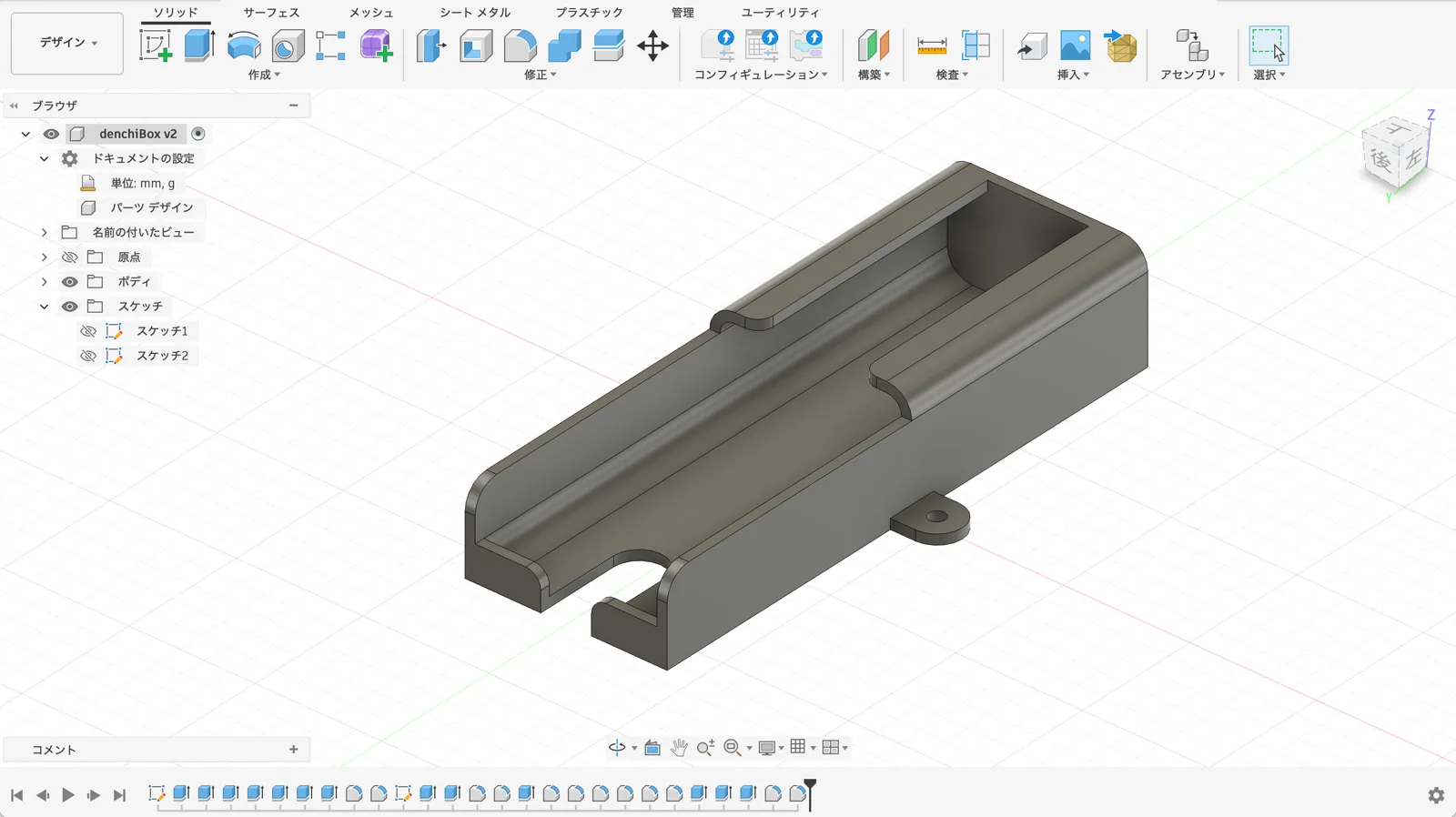Viewport: 1456px width, 817px height.
Task: Jump to the start of the timeline
Action: 16,795
